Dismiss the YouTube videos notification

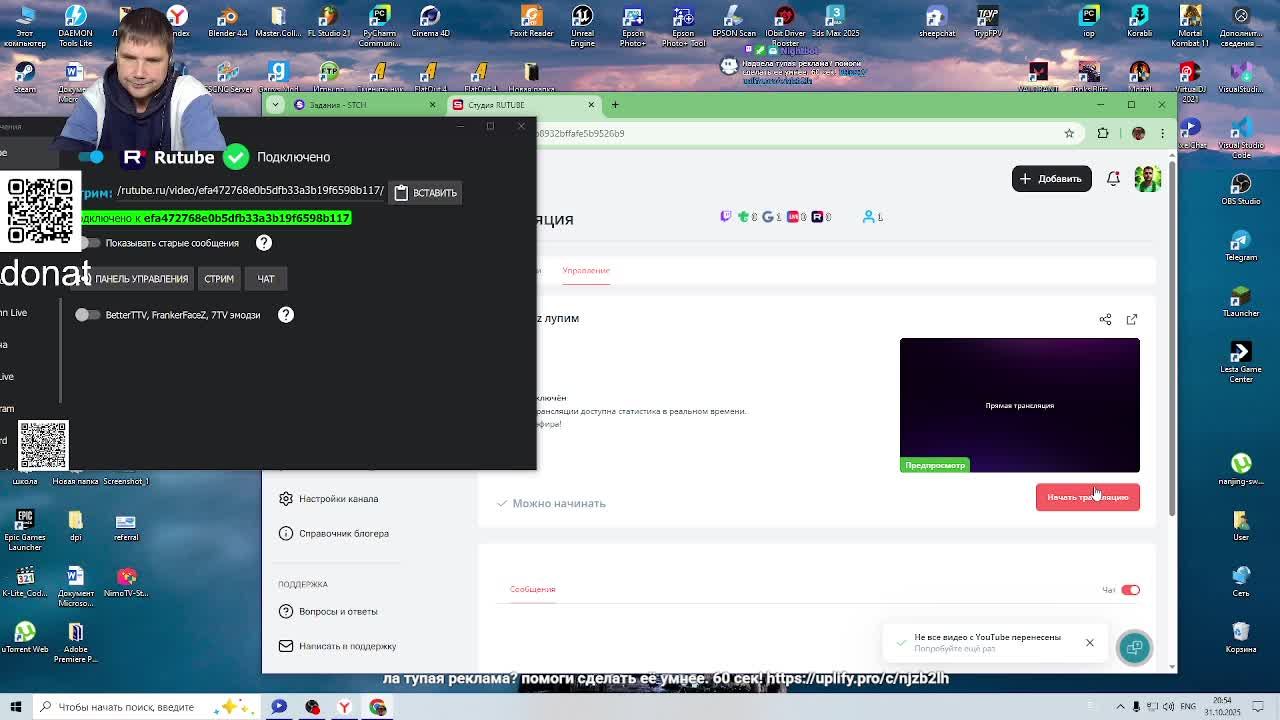1090,643
